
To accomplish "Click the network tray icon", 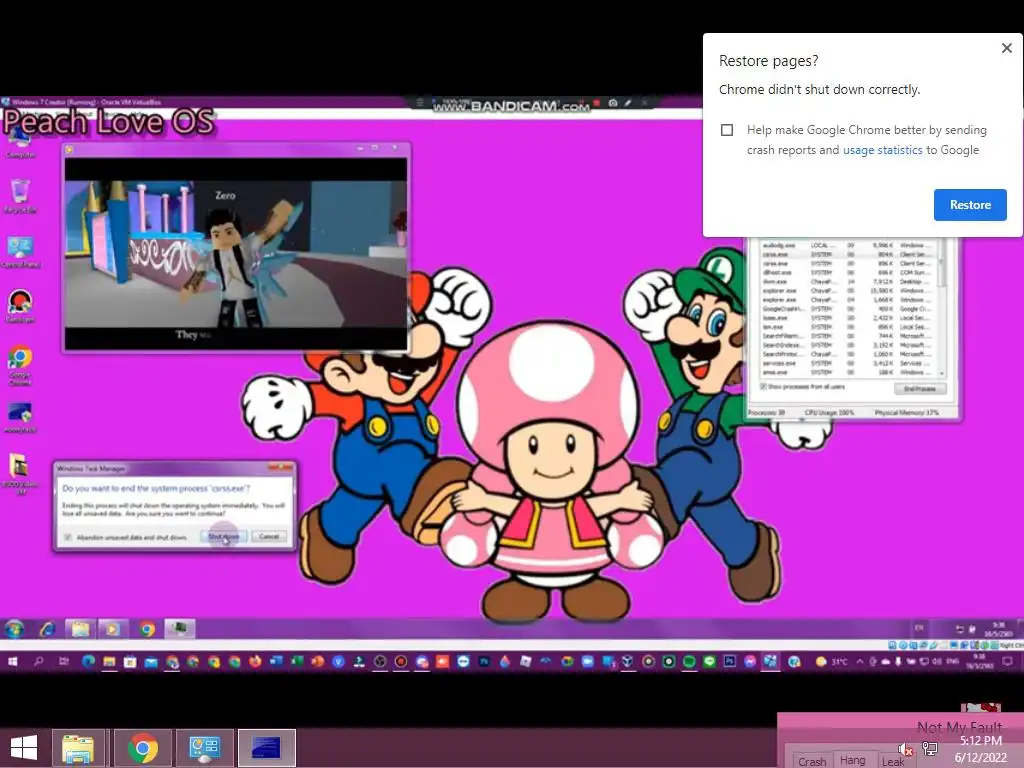I will tap(930, 748).
